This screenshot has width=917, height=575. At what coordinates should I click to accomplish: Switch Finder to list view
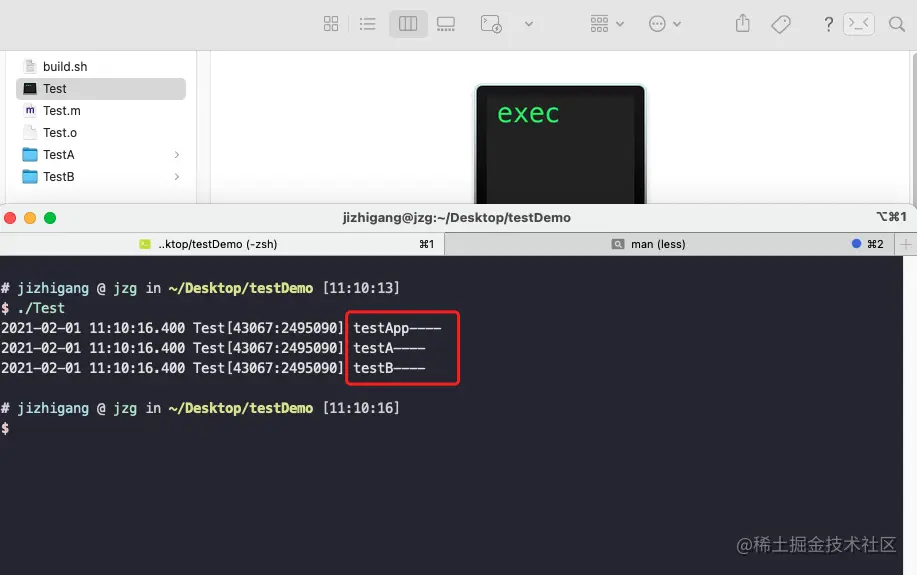[368, 24]
